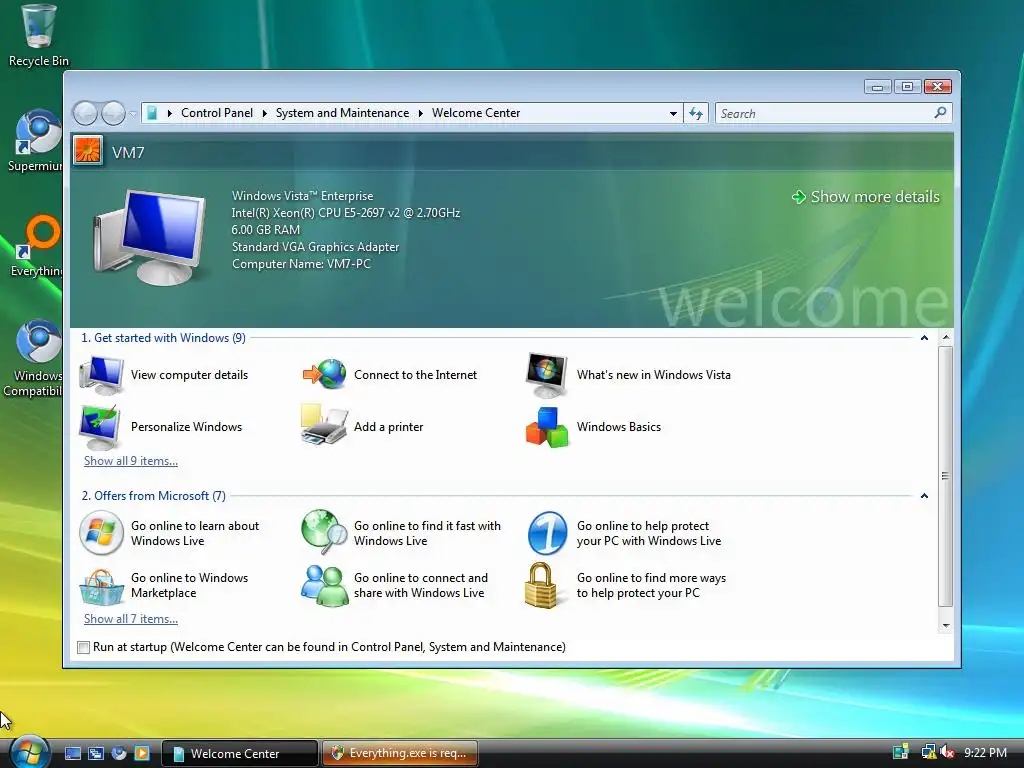Viewport: 1024px width, 768px height.
Task: Click Show Desktop in the Quick Launch bar
Action: [x=73, y=753]
